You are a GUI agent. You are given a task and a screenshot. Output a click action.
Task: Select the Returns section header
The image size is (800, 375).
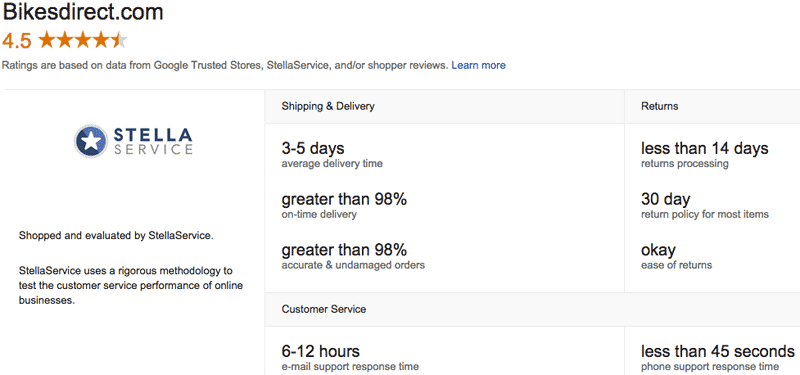coord(660,106)
